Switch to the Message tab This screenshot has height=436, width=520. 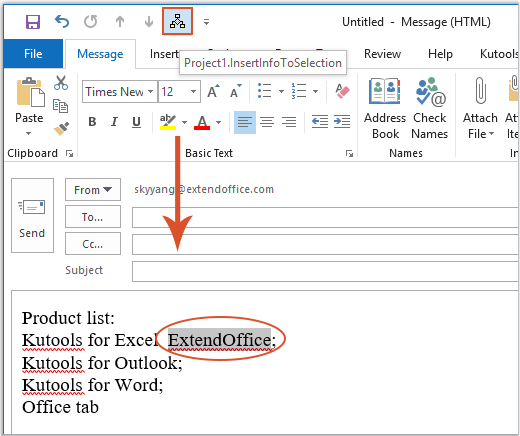pos(100,54)
